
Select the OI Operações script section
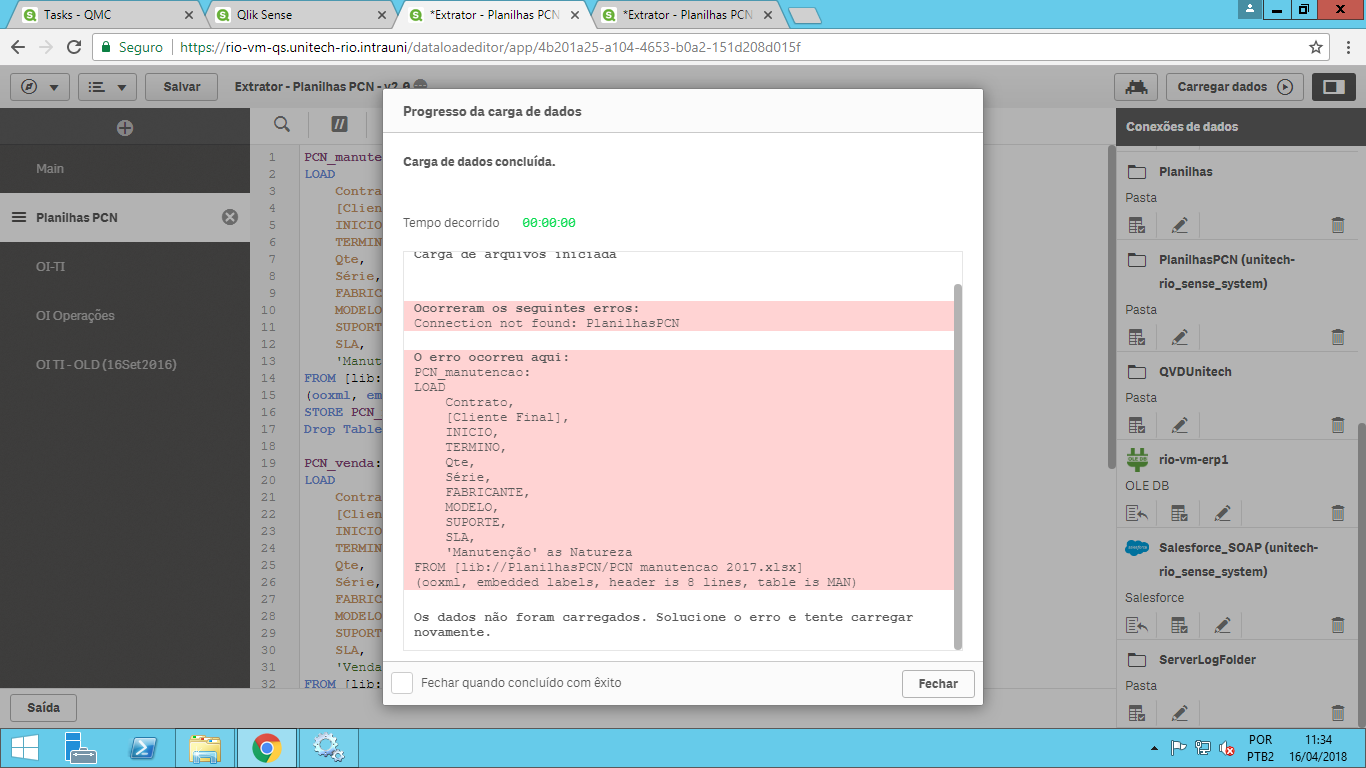coord(125,315)
